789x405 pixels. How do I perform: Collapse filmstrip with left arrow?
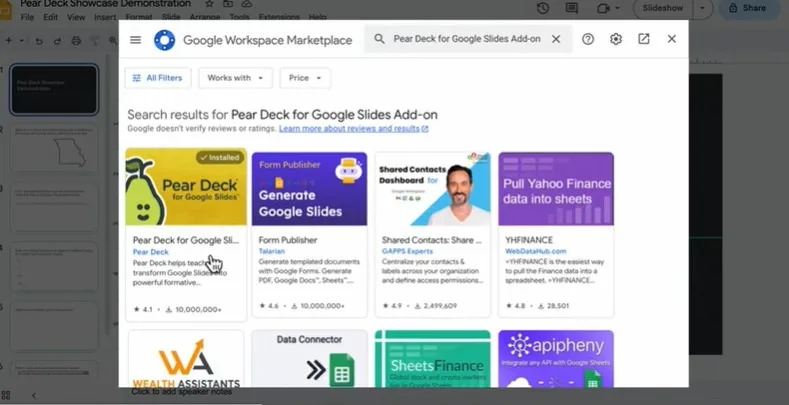[x=34, y=395]
